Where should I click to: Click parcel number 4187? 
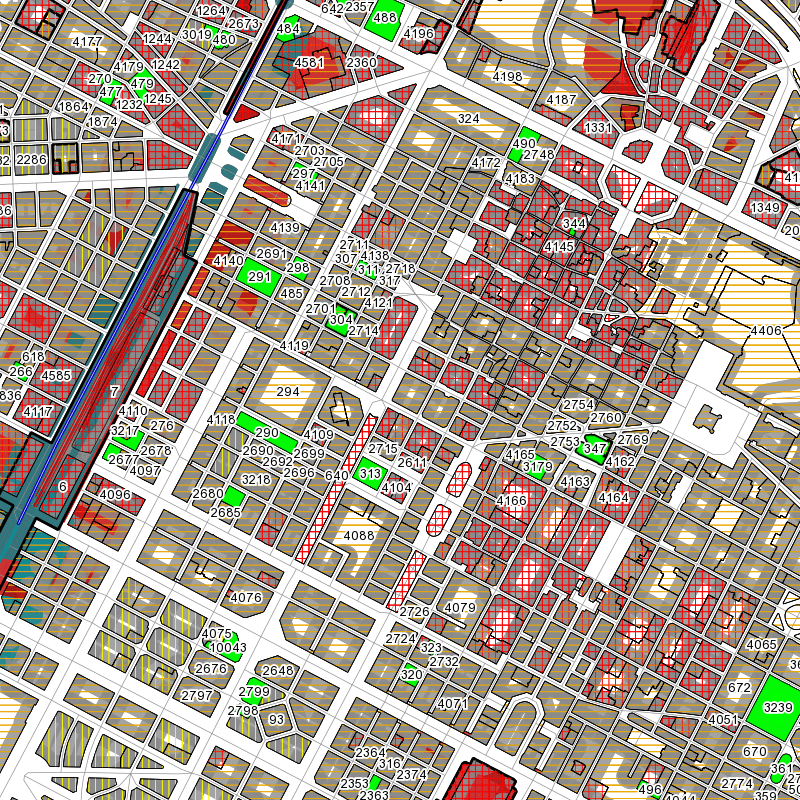[561, 99]
